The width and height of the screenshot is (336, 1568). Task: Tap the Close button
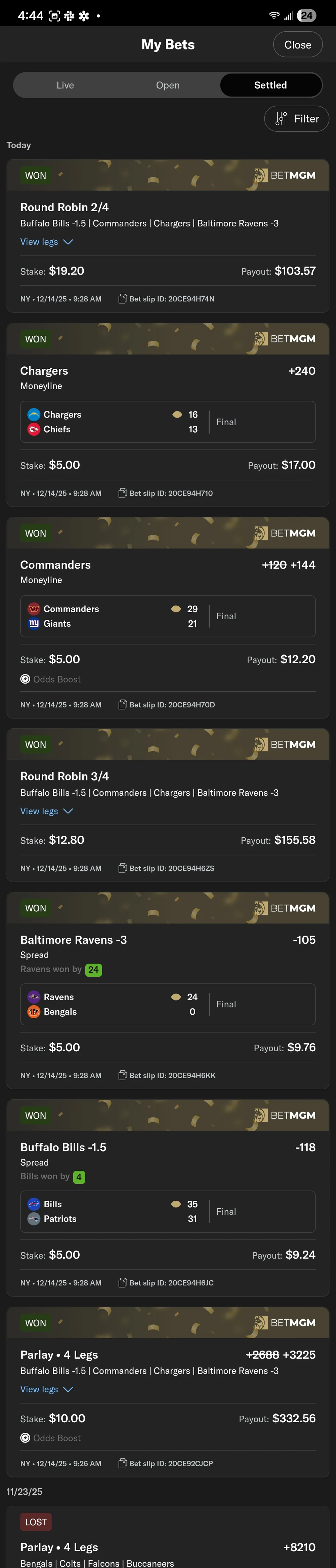pyautogui.click(x=297, y=44)
